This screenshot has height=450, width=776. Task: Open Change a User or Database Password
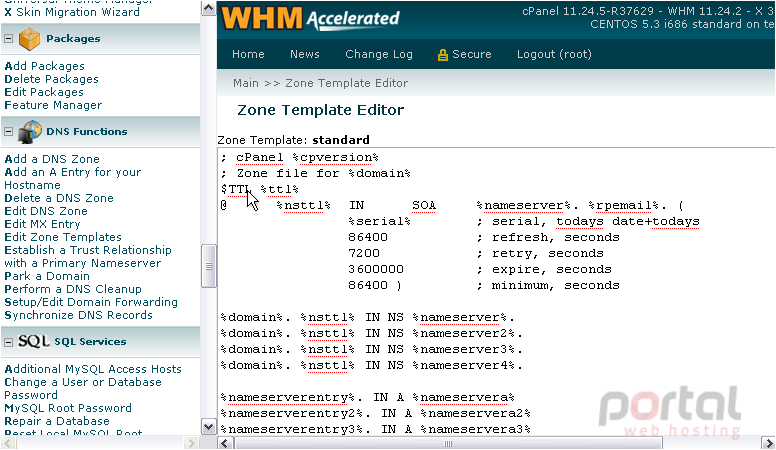(83, 389)
